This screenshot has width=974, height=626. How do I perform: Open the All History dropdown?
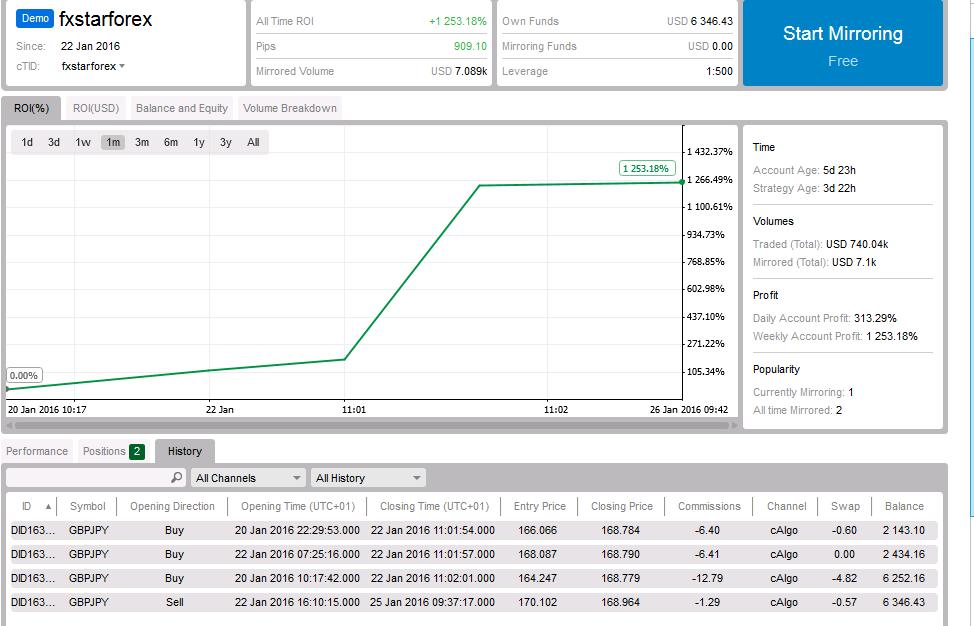(x=368, y=478)
